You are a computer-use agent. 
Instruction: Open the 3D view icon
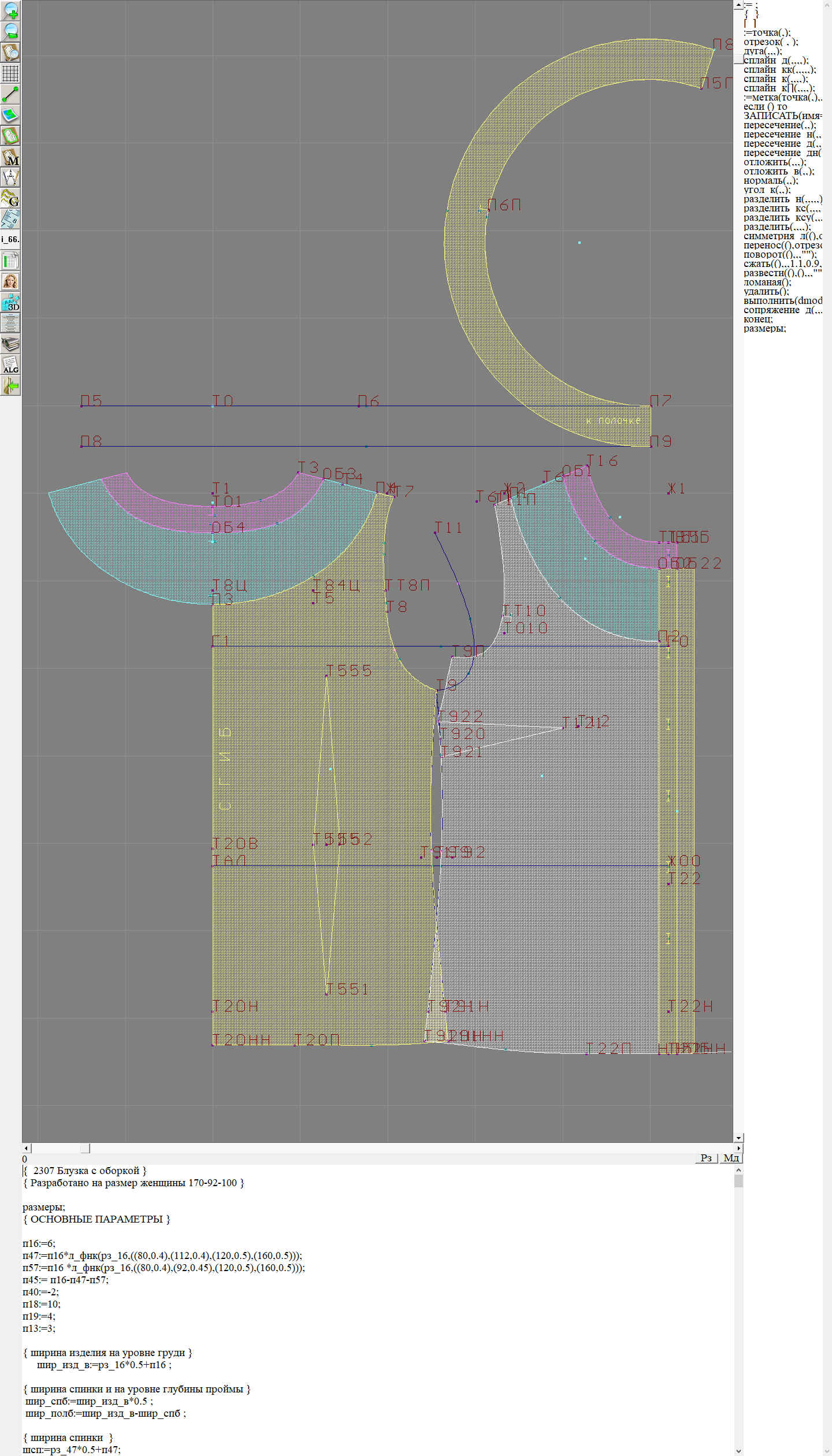(10, 302)
